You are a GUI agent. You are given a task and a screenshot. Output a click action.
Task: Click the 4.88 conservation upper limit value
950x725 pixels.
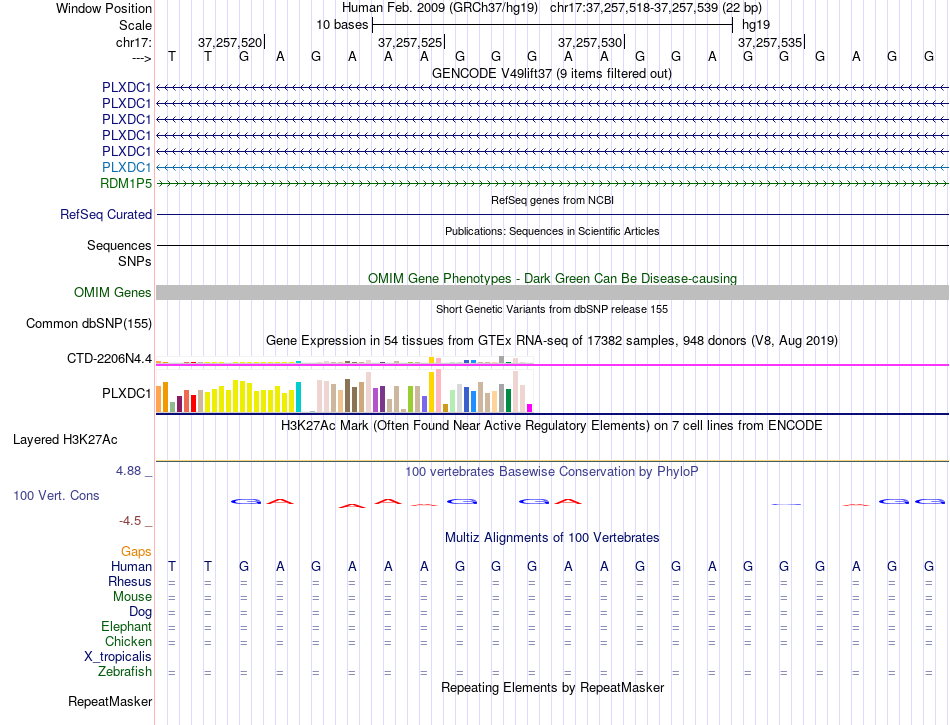tap(128, 471)
